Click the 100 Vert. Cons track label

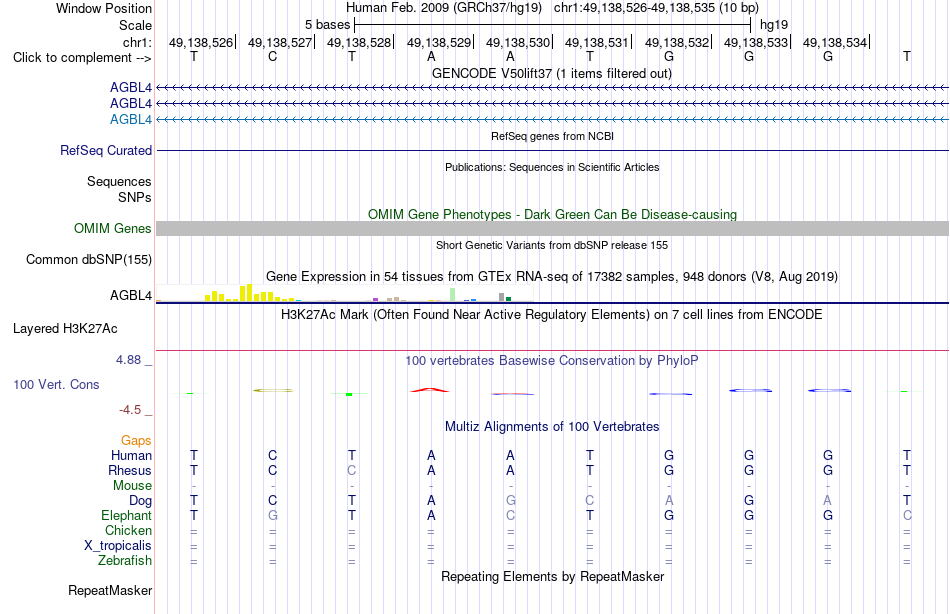pyautogui.click(x=56, y=384)
